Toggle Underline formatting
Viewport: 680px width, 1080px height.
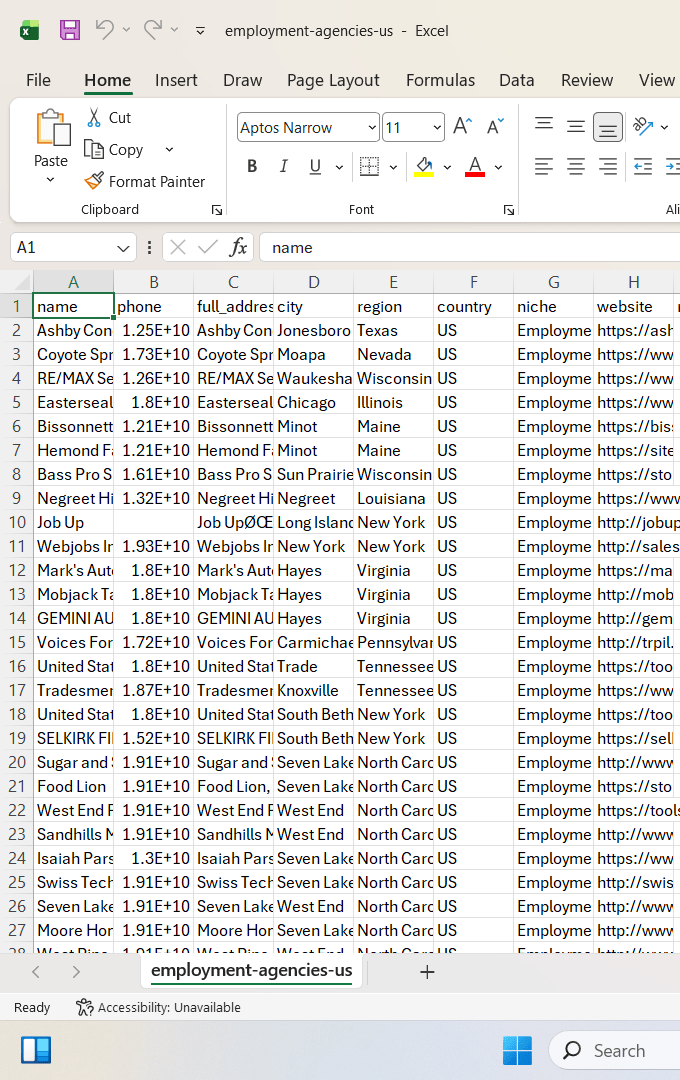[315, 166]
